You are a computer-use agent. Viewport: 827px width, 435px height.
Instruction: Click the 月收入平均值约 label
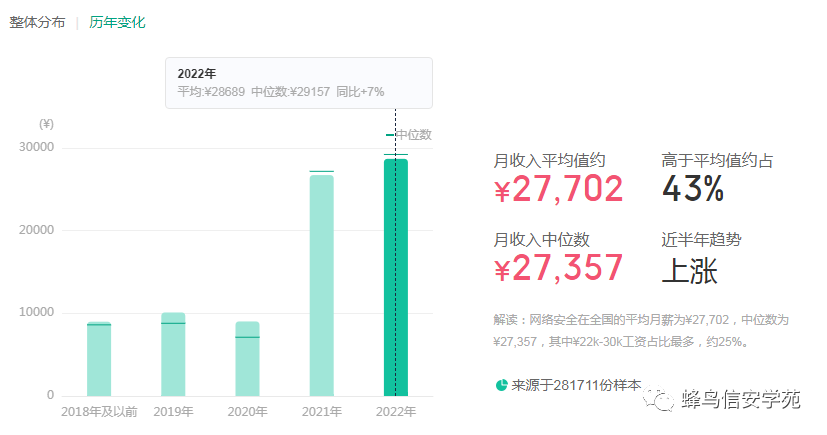tap(549, 160)
